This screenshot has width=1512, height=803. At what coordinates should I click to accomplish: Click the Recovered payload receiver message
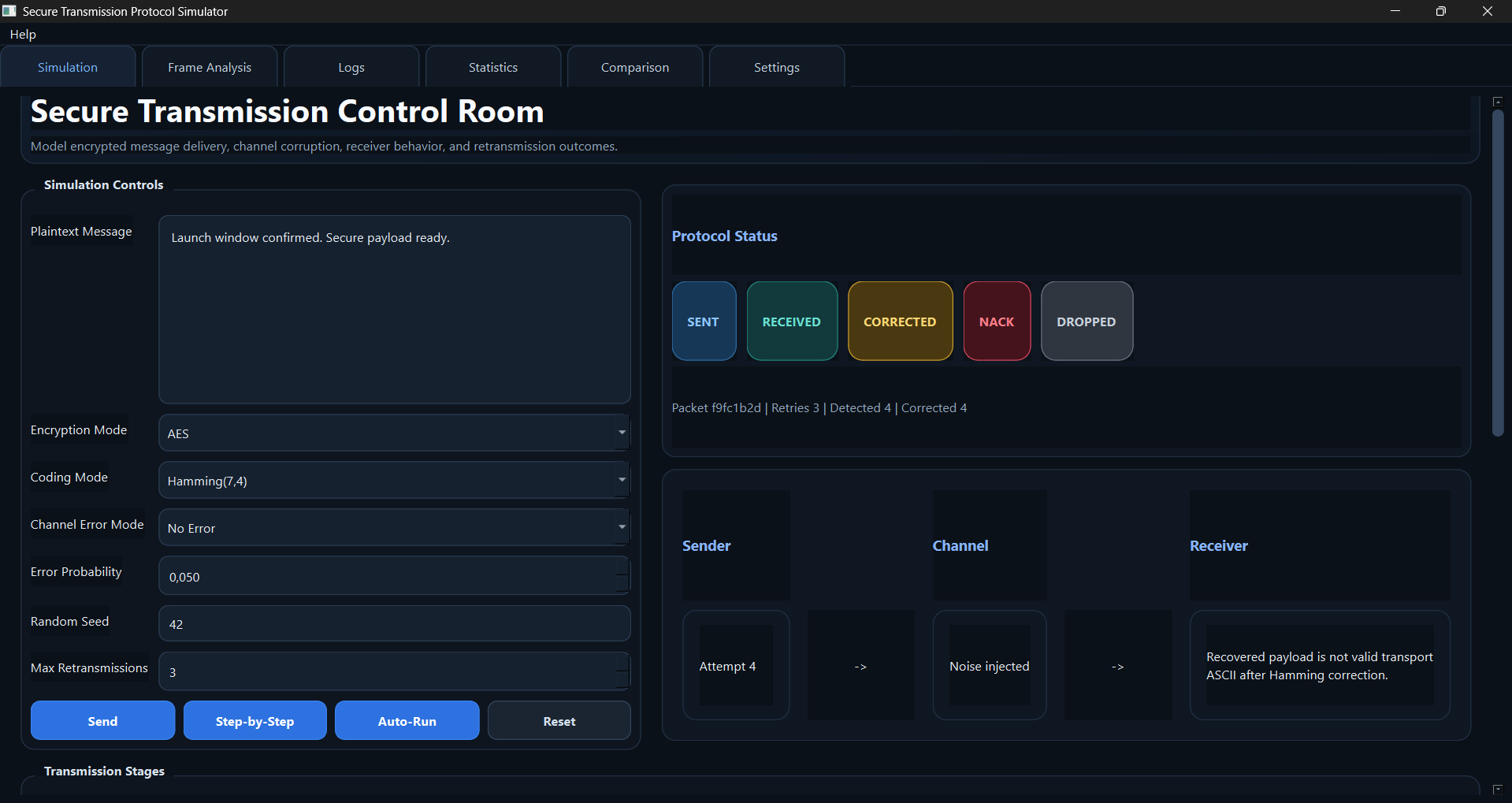(x=1320, y=665)
